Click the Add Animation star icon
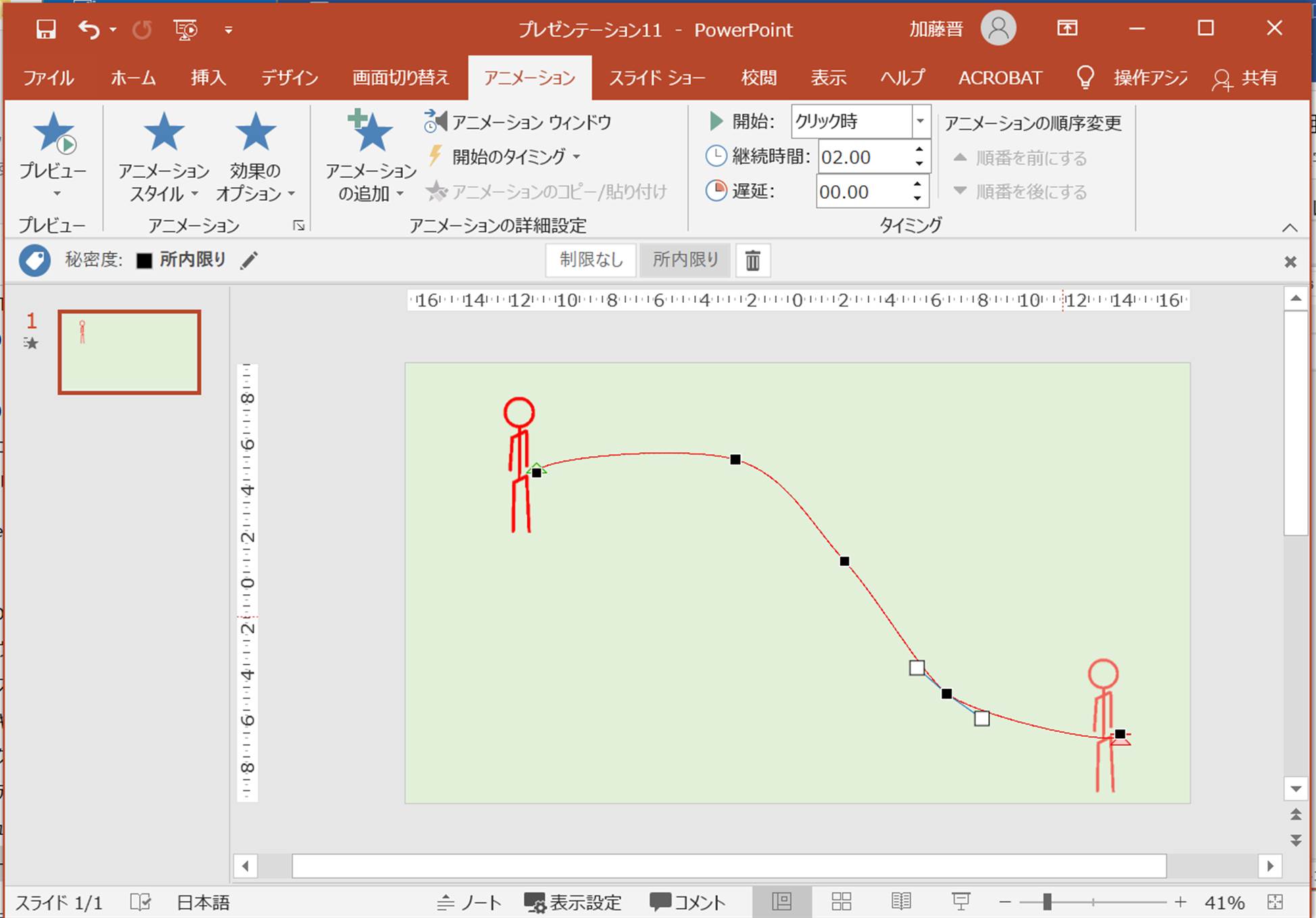The image size is (1316, 918). [x=370, y=132]
